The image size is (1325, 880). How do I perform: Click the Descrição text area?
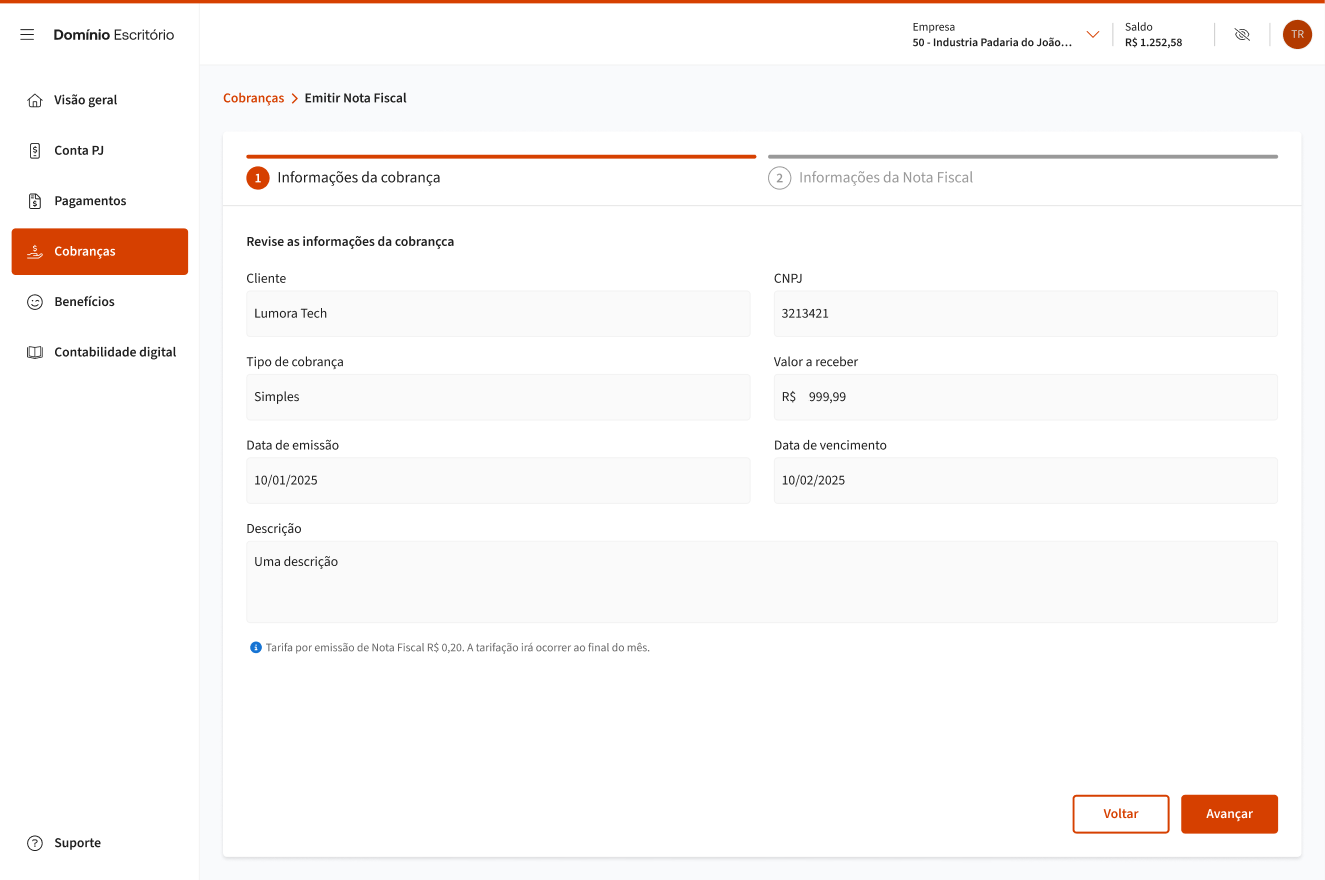[x=761, y=582]
